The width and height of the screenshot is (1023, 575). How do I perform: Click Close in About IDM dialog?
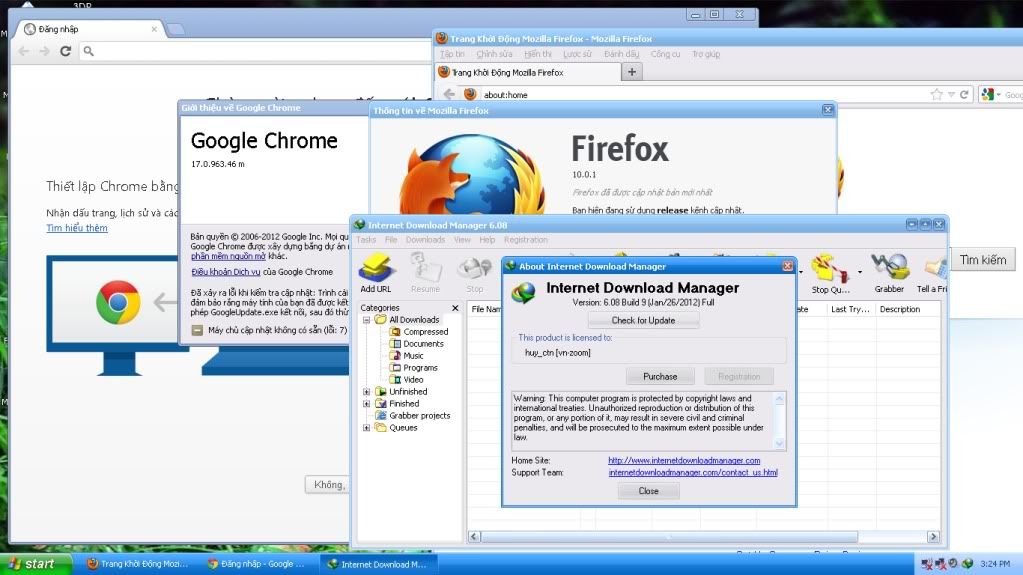coord(649,491)
